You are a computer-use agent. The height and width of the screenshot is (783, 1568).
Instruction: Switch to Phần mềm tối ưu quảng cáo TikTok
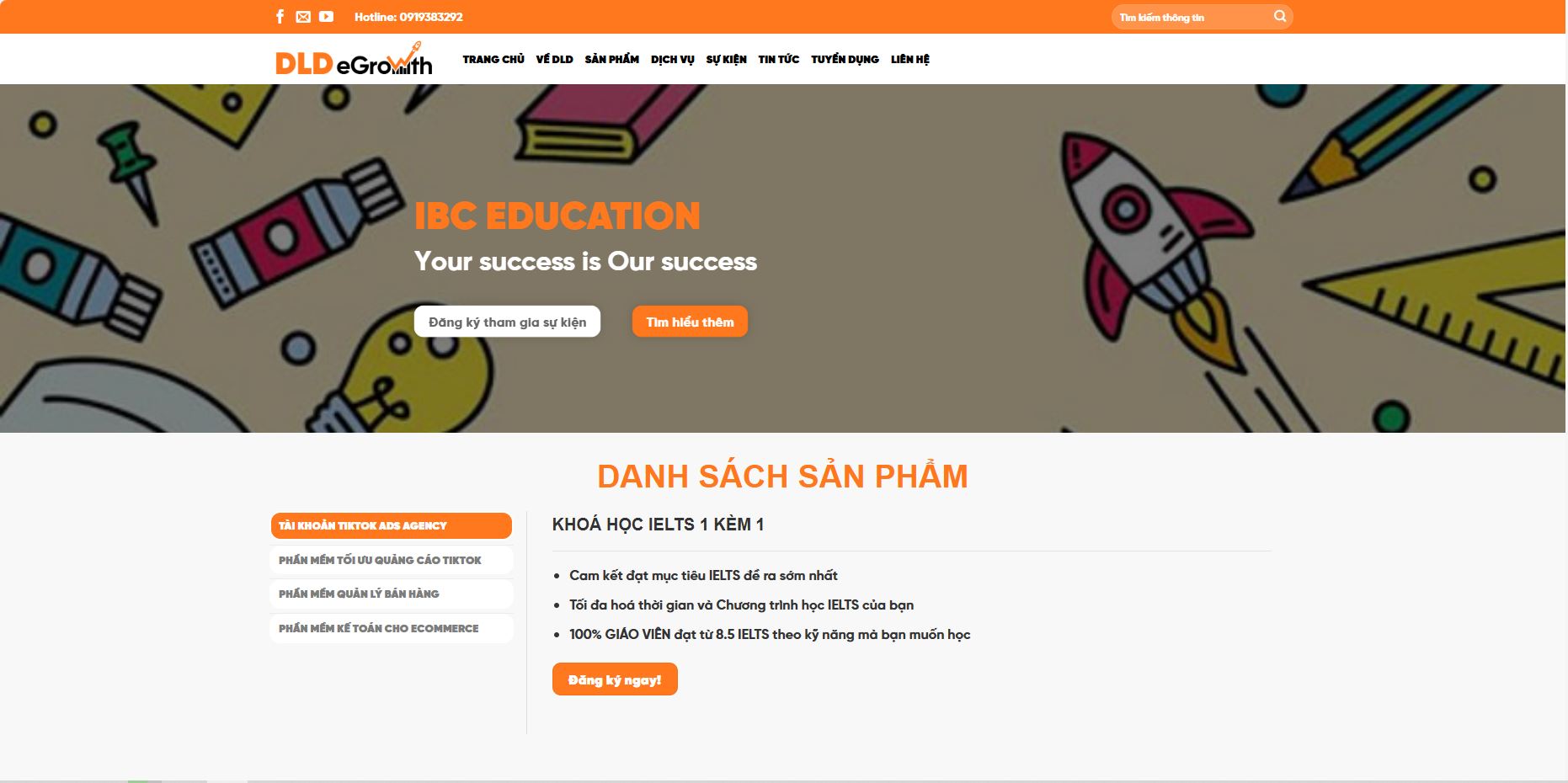click(x=392, y=560)
